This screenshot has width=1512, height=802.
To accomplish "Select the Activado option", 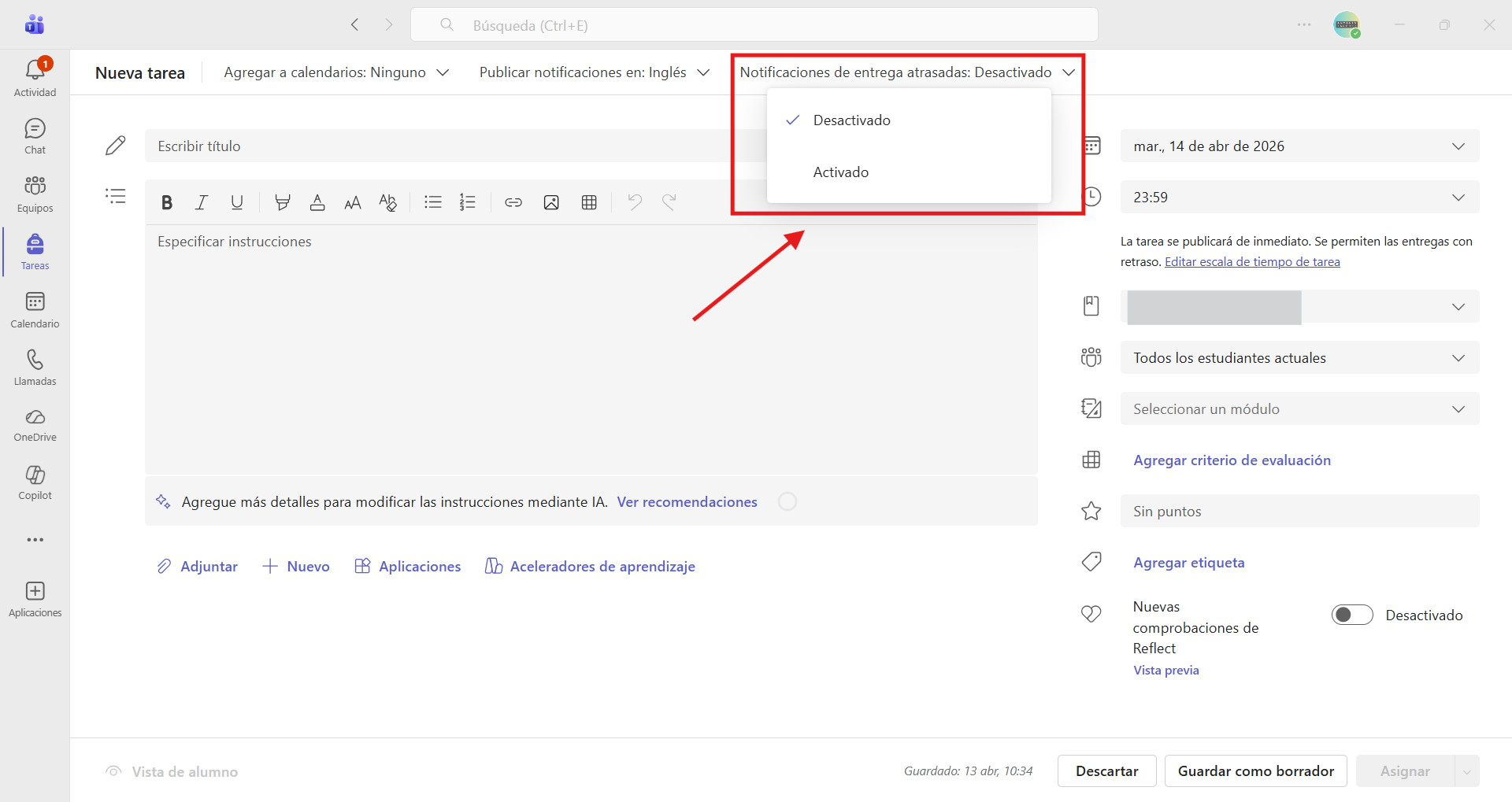I will pyautogui.click(x=909, y=172).
